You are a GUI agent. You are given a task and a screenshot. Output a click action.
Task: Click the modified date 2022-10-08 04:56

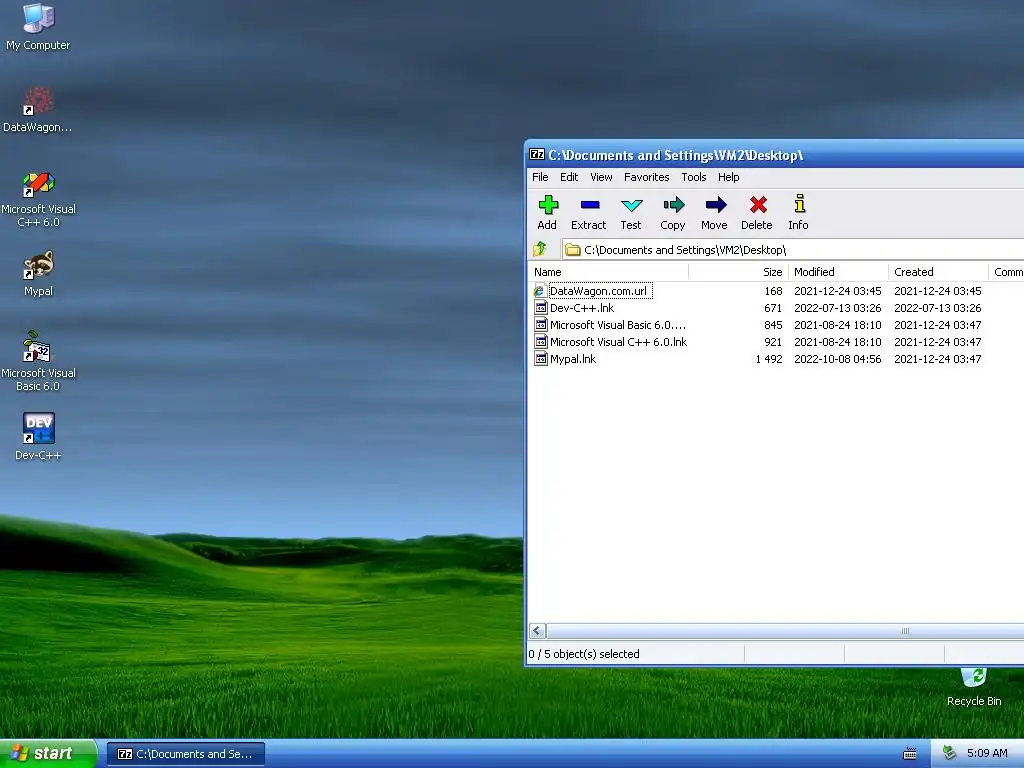click(x=838, y=359)
